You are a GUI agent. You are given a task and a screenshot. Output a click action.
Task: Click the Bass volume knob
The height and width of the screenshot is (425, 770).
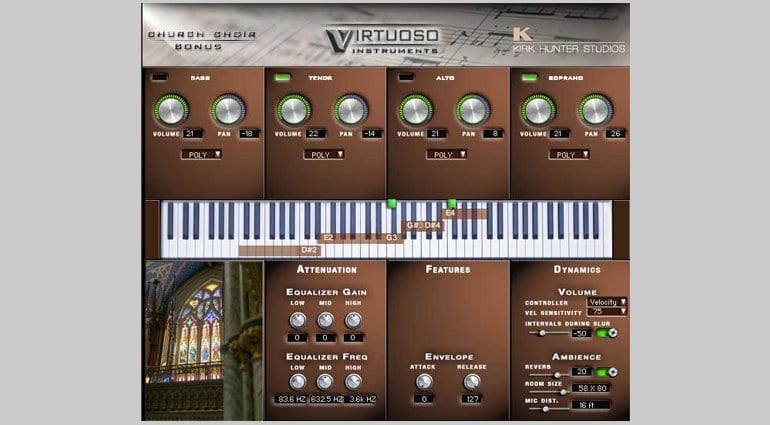[171, 110]
